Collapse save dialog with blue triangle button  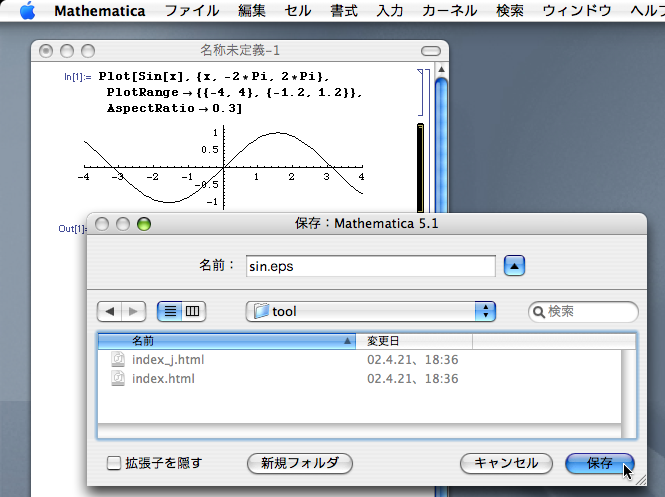(x=513, y=266)
